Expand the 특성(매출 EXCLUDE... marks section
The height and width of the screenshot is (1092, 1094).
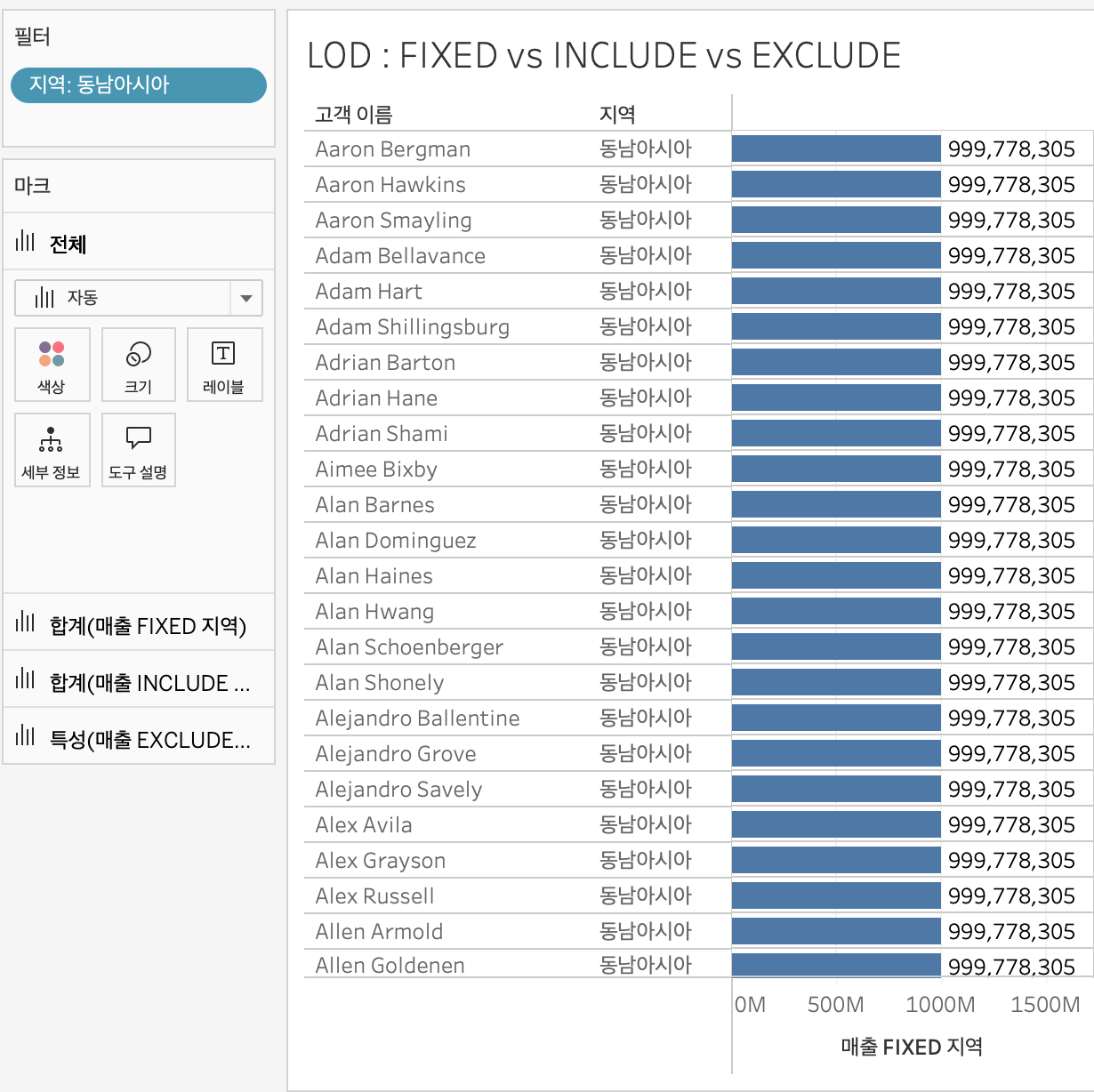(x=139, y=737)
